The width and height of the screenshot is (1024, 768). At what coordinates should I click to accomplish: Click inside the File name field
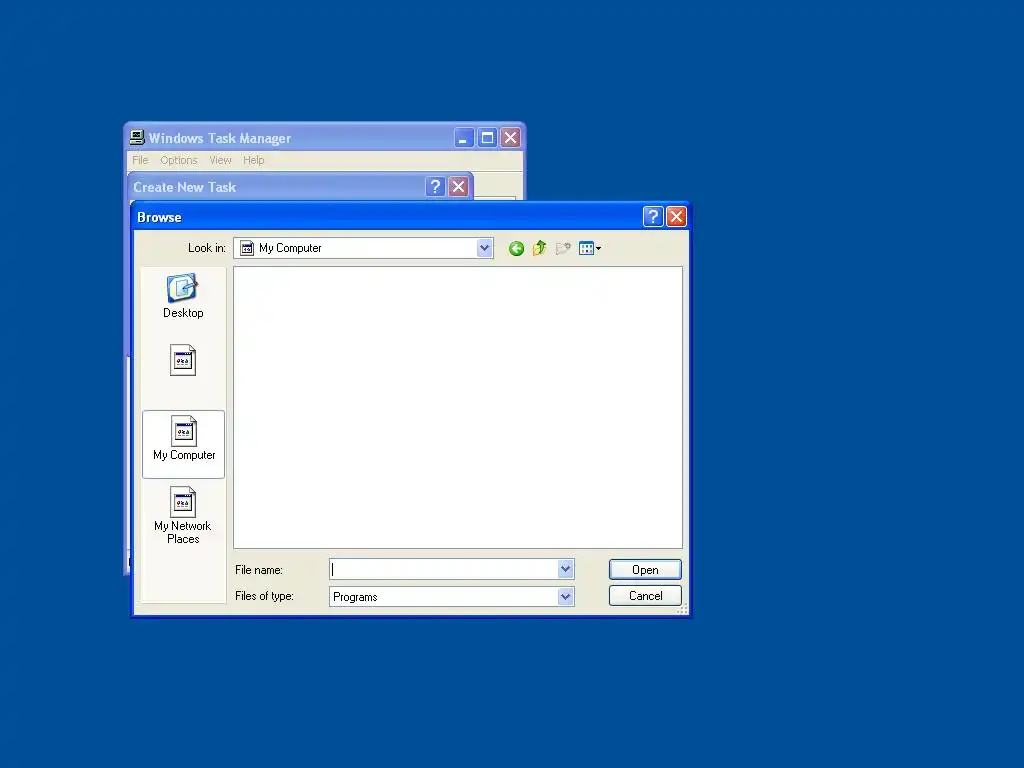click(444, 569)
